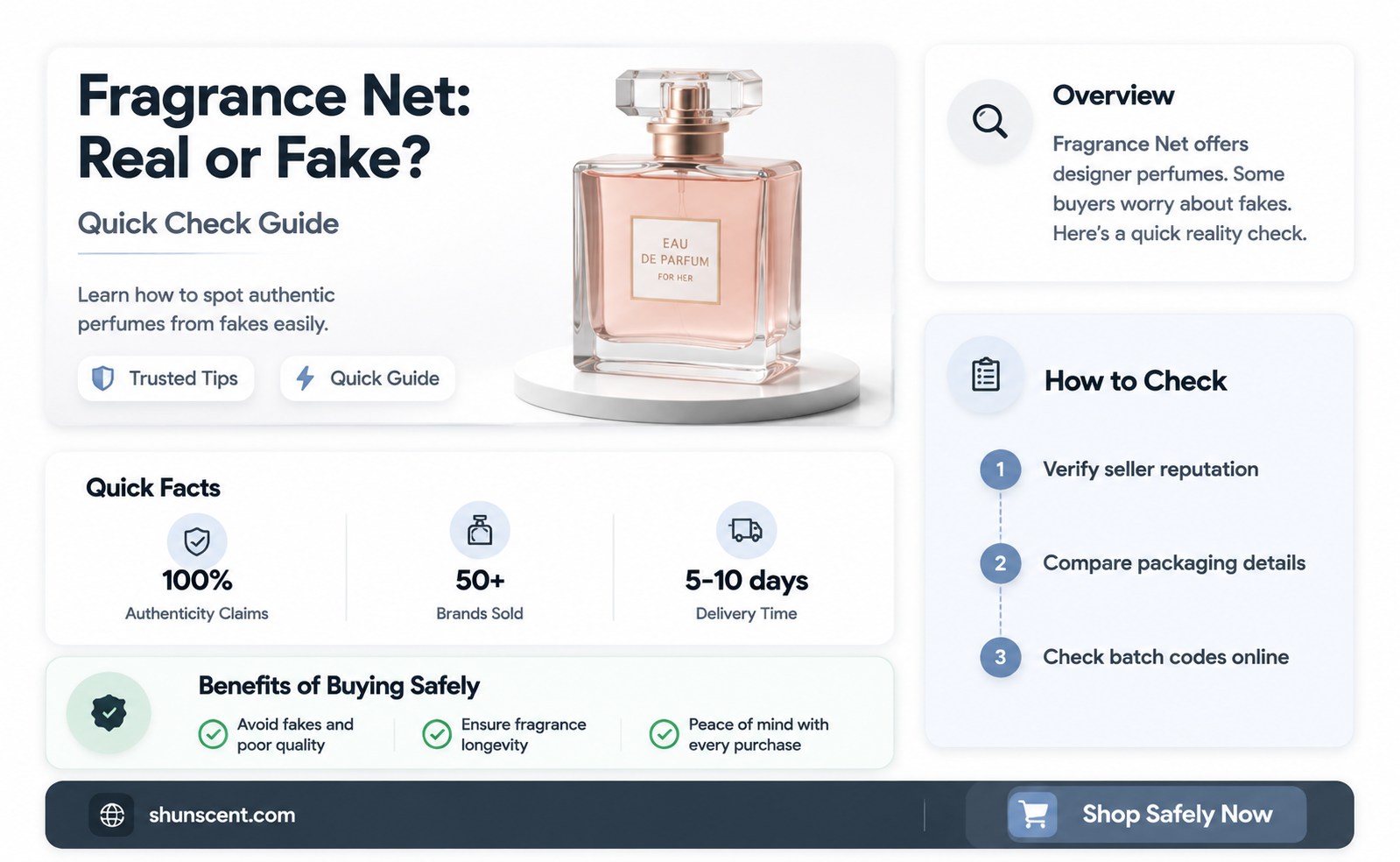1400x862 pixels.
Task: Click the shopping cart icon
Action: coord(1033,814)
